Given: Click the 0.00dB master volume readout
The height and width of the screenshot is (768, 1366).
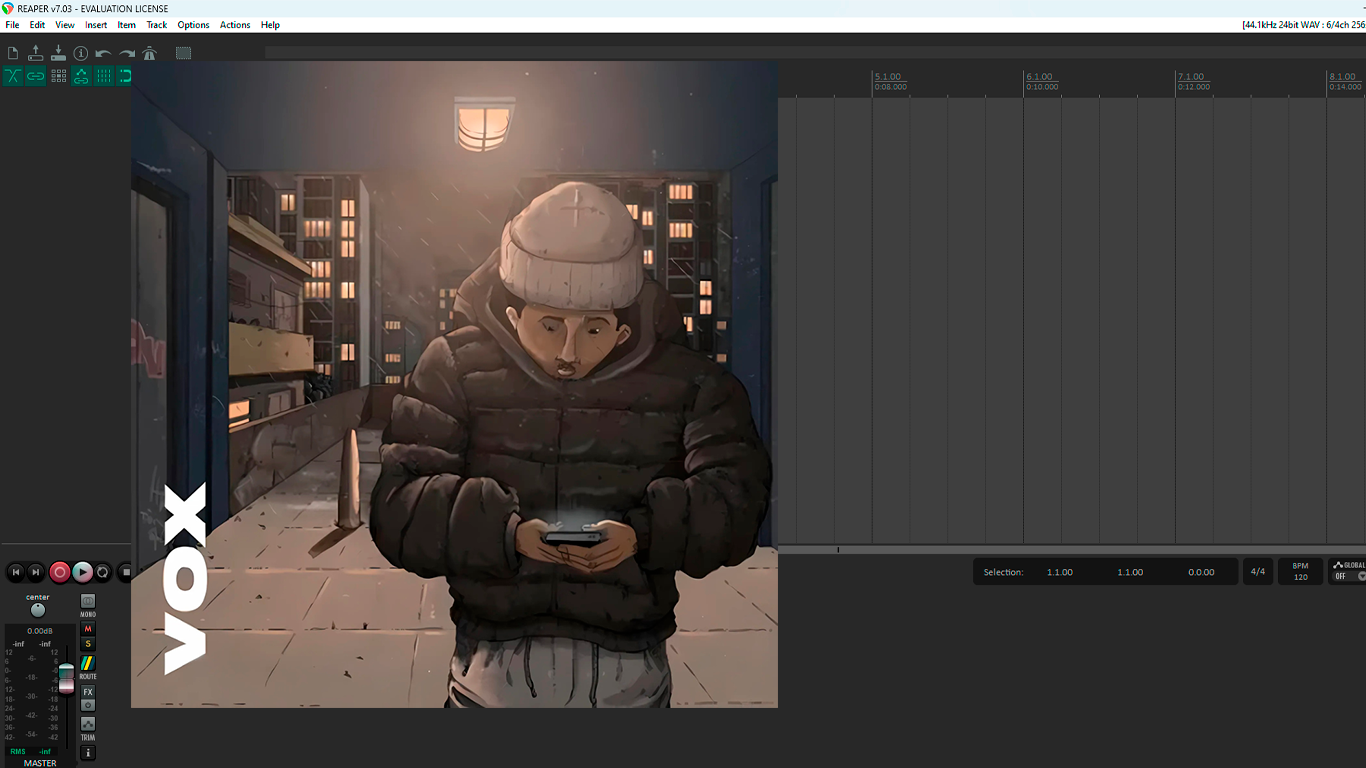Looking at the screenshot, I should tap(40, 631).
